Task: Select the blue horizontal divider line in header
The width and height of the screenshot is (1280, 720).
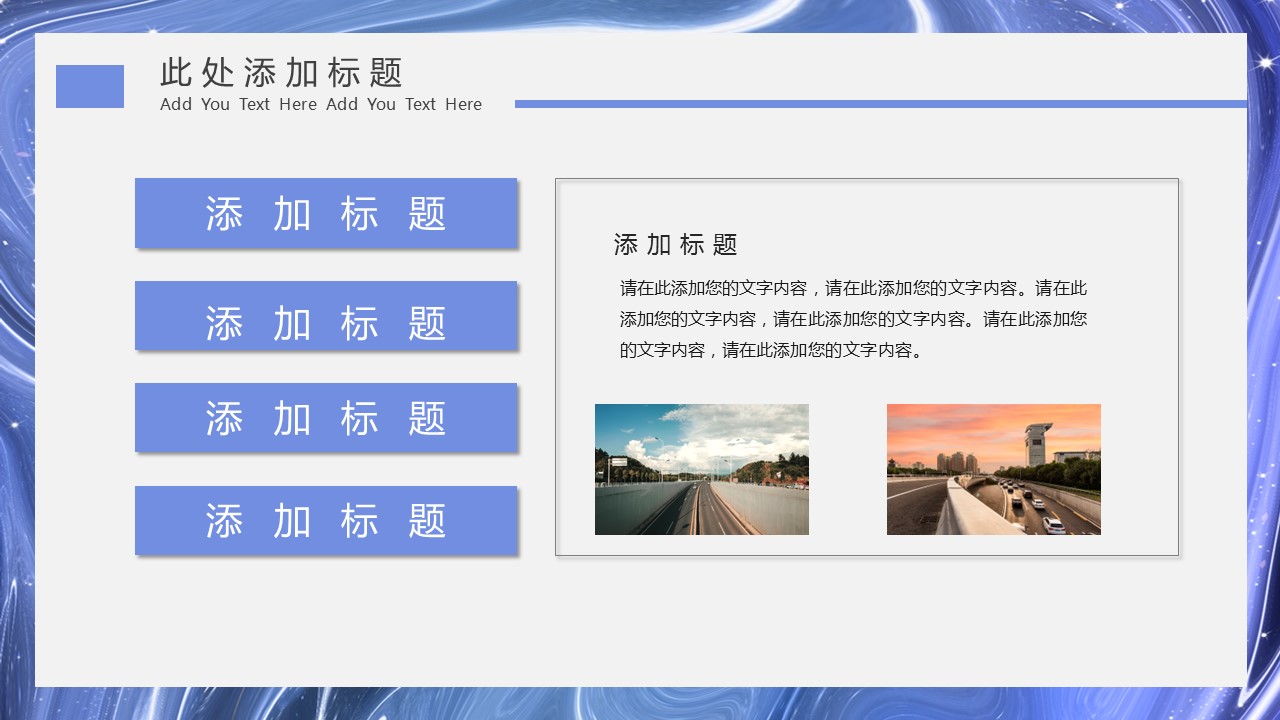Action: click(880, 104)
